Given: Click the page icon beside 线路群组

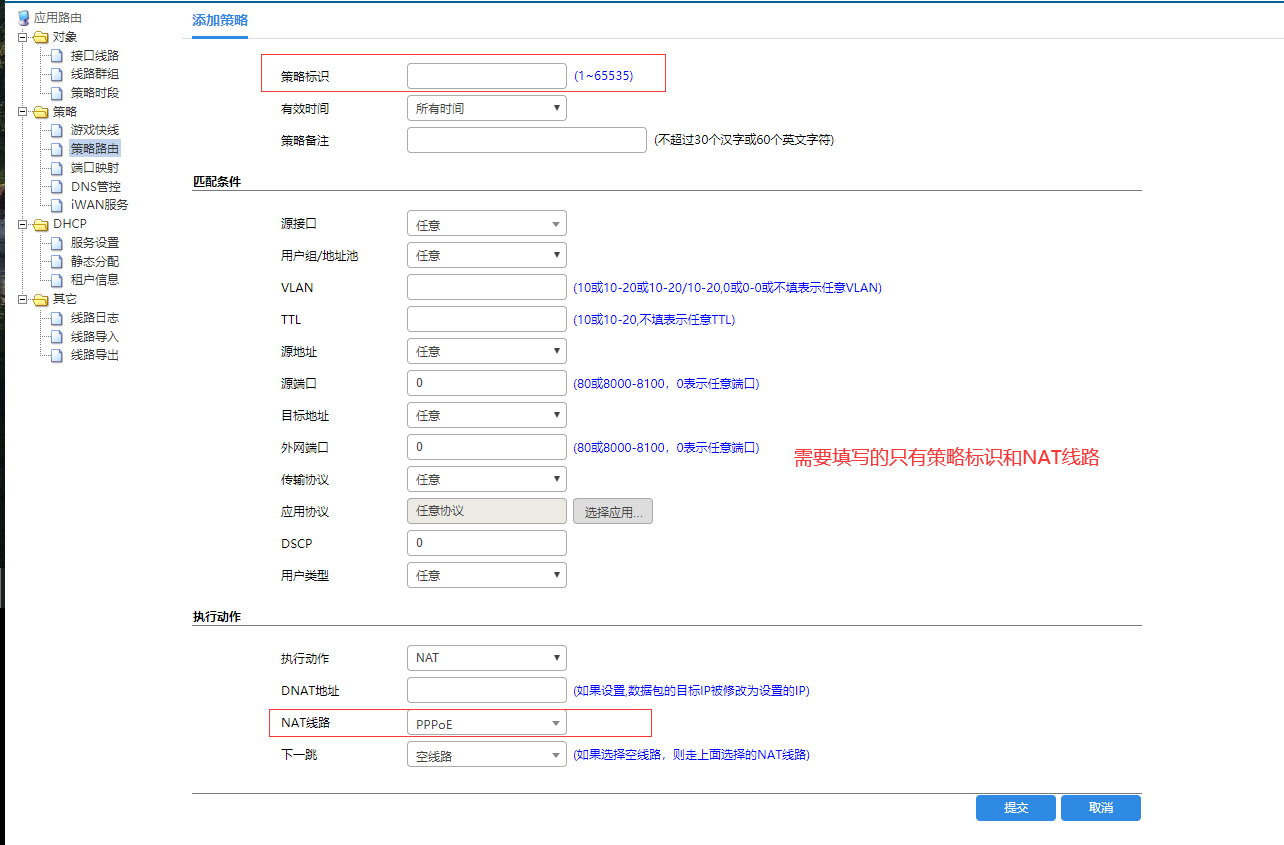Looking at the screenshot, I should (59, 74).
